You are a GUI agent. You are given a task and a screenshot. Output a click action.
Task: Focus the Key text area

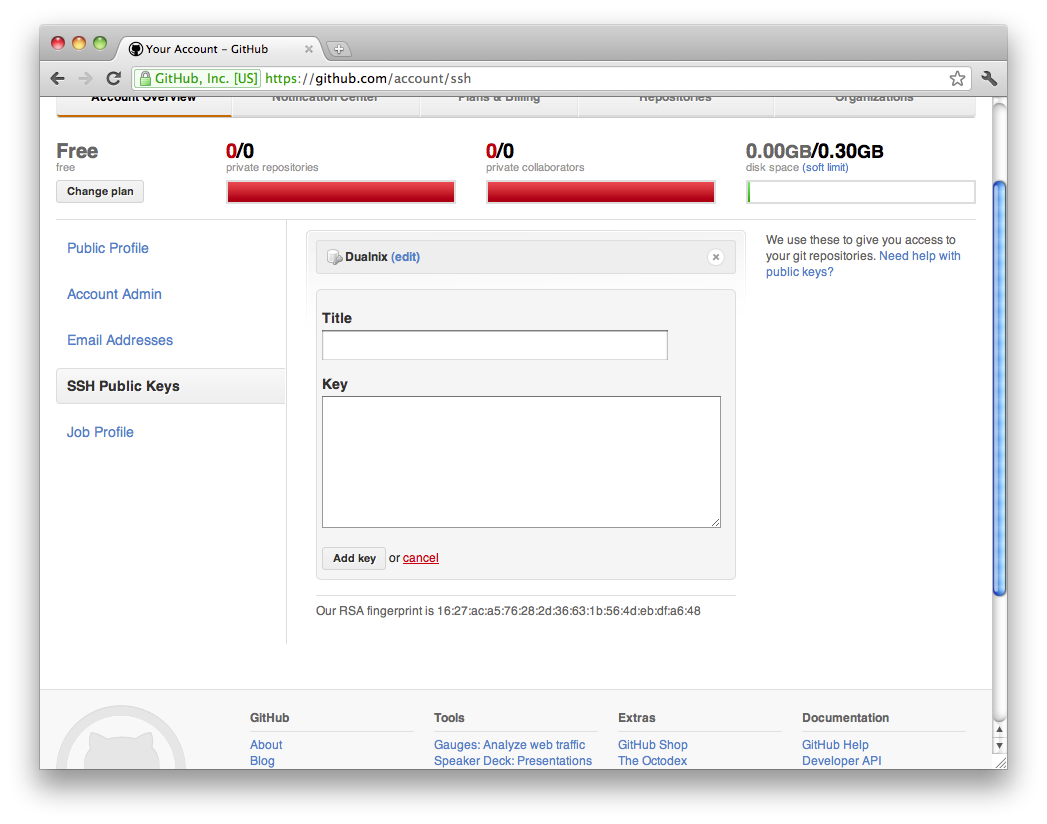521,462
